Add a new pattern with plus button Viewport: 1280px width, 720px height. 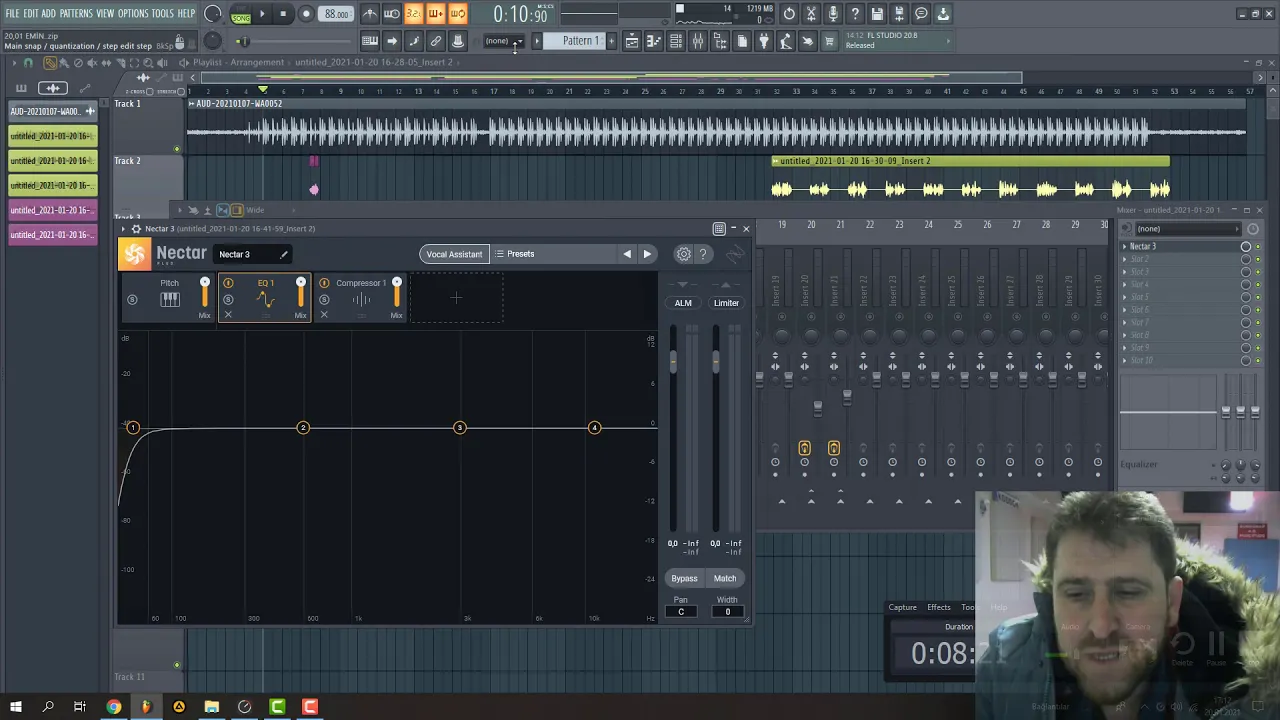[x=611, y=41]
